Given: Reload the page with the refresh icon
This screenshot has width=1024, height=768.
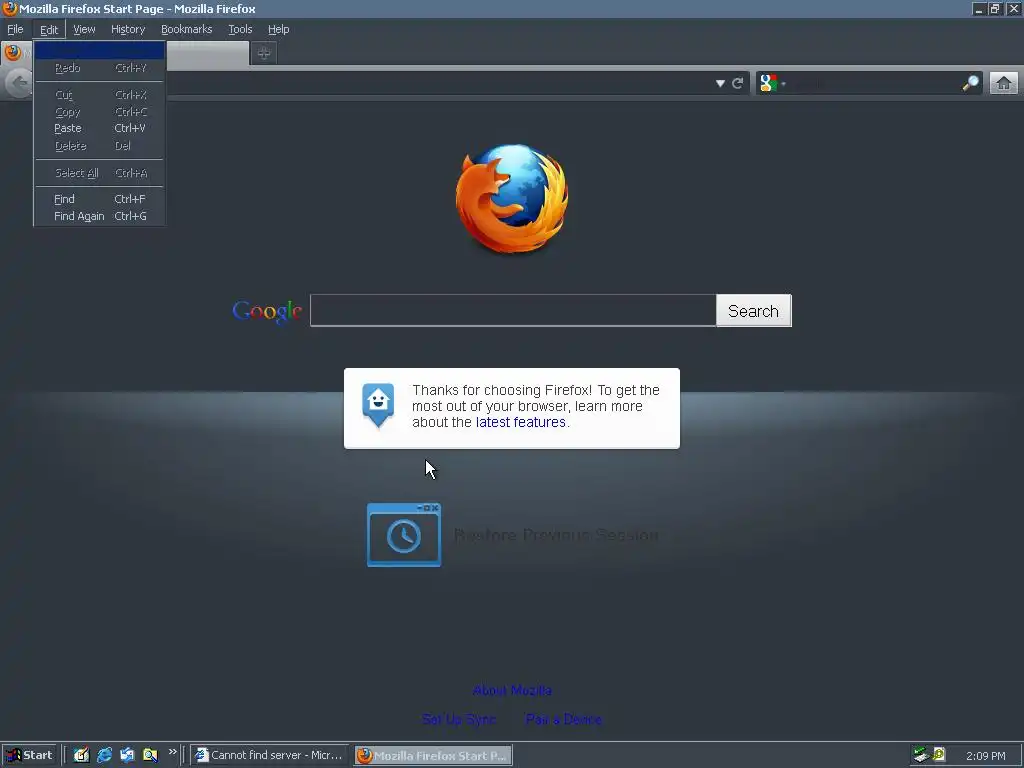Looking at the screenshot, I should (x=738, y=83).
